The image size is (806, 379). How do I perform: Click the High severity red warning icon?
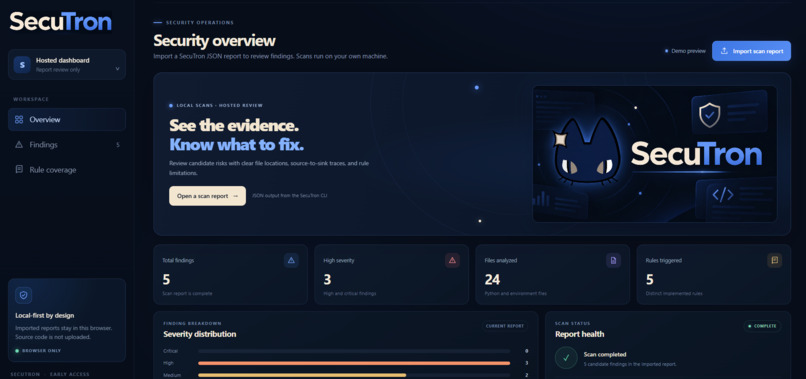pyautogui.click(x=452, y=260)
